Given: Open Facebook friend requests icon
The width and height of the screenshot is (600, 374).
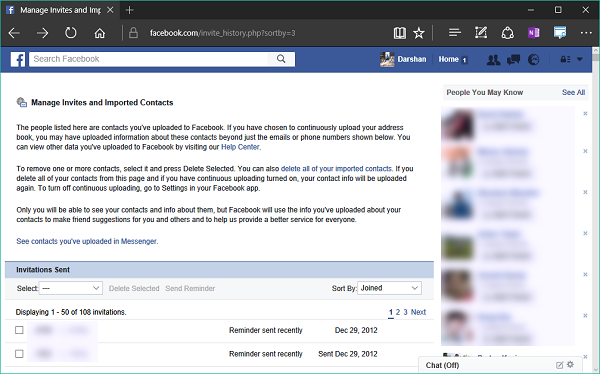Looking at the screenshot, I should tap(493, 59).
